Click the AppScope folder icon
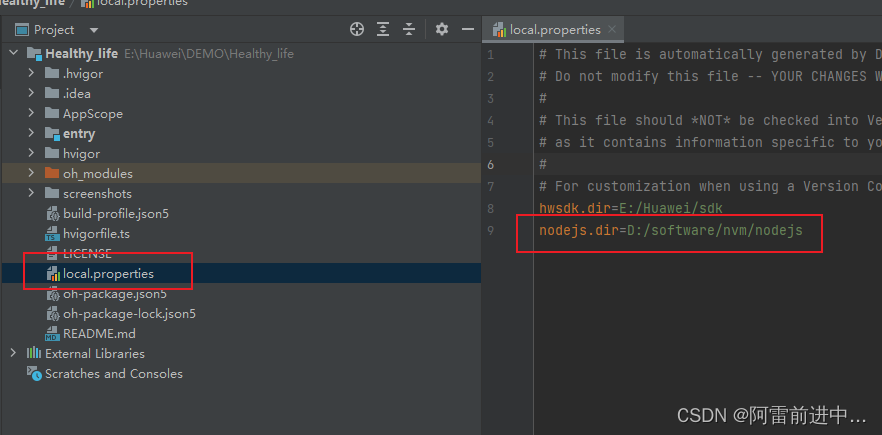Screen dimensions: 882x435 tap(52, 113)
